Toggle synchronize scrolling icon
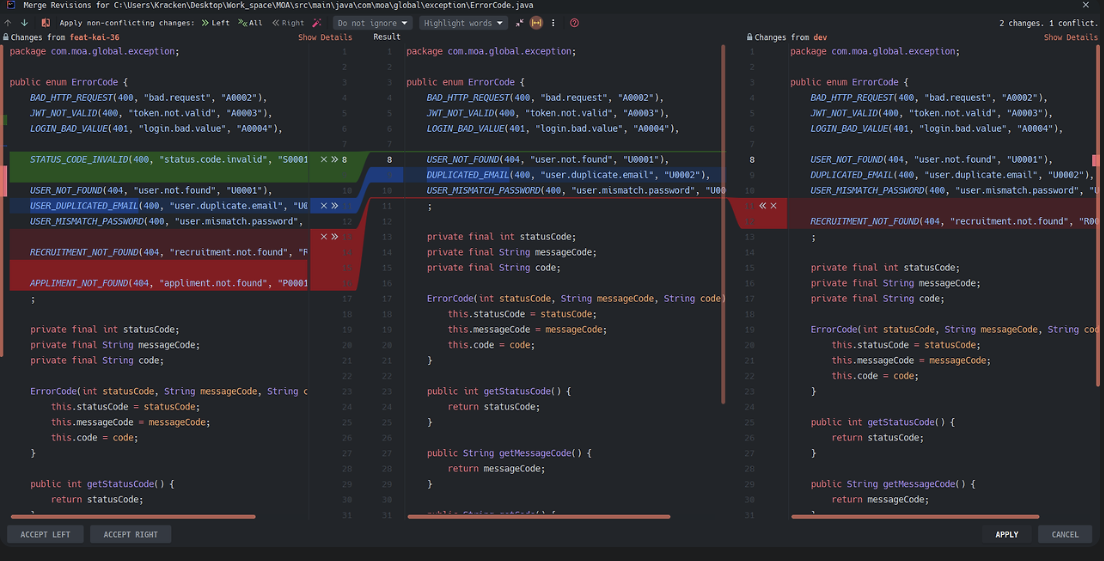 point(537,23)
